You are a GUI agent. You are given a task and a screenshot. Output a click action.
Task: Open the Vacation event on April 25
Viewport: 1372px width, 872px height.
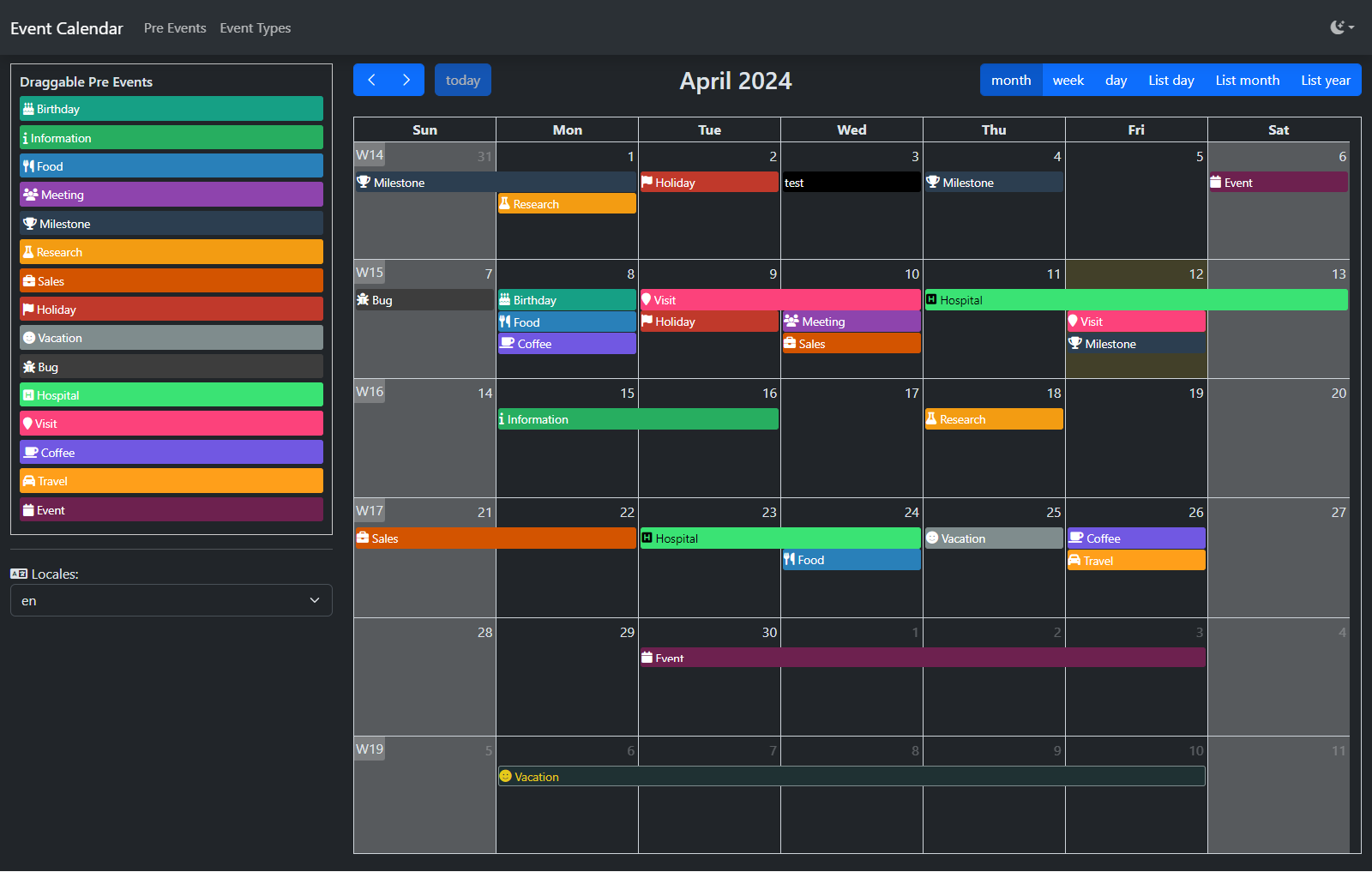[x=994, y=538]
